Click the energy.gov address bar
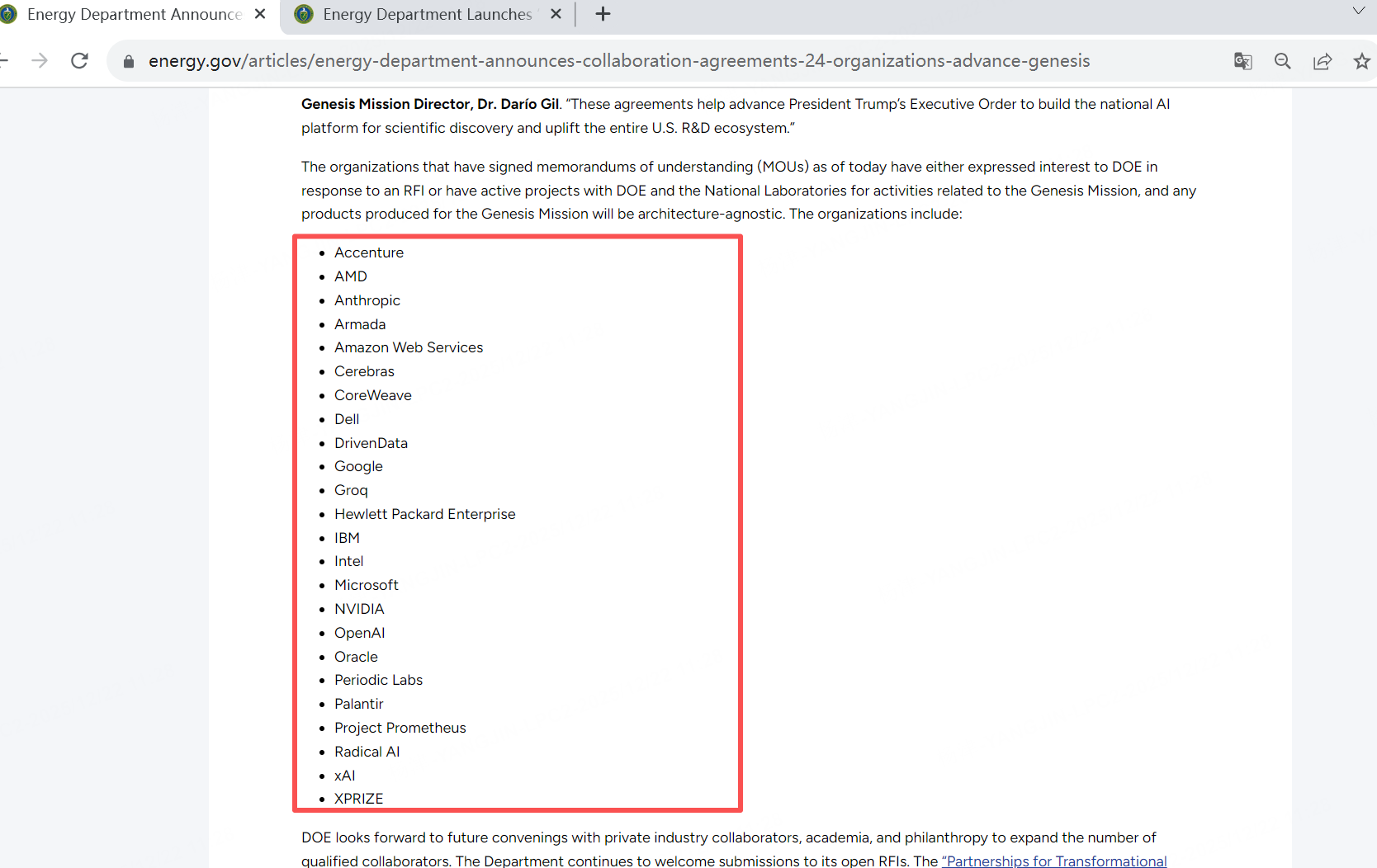The height and width of the screenshot is (868, 1377). 619,61
